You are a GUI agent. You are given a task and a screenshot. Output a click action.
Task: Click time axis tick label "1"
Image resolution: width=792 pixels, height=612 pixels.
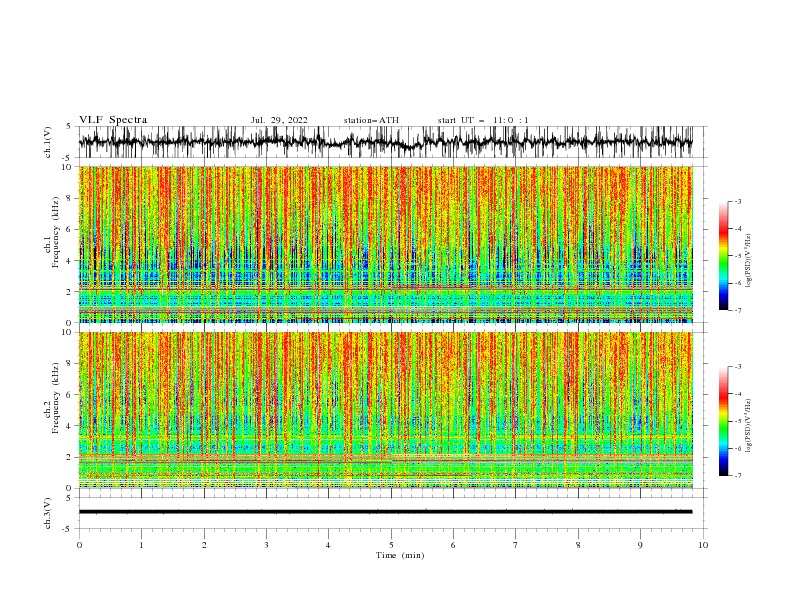point(141,545)
